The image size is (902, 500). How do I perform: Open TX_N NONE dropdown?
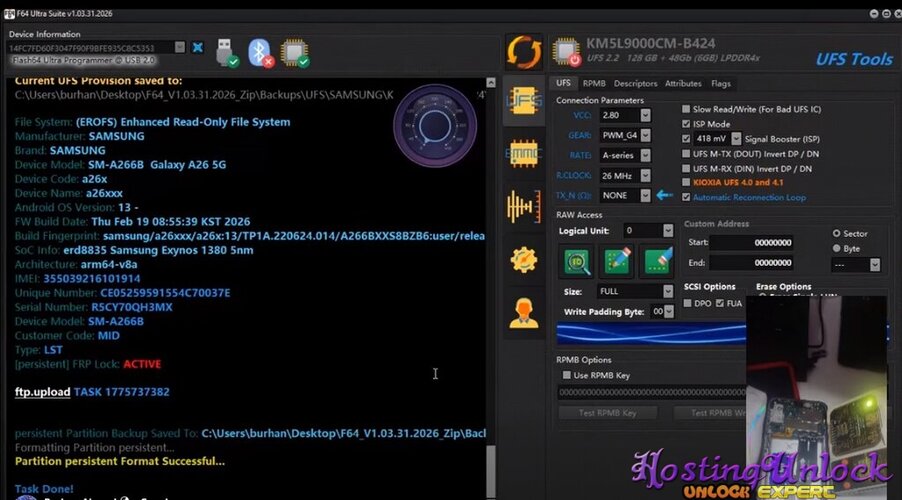coord(645,196)
